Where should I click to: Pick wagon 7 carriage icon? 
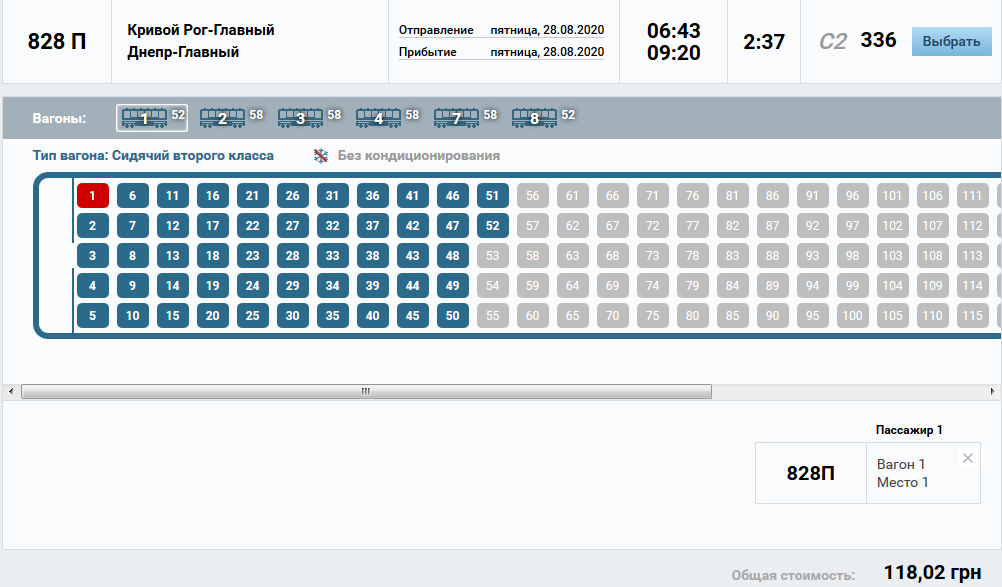[456, 118]
